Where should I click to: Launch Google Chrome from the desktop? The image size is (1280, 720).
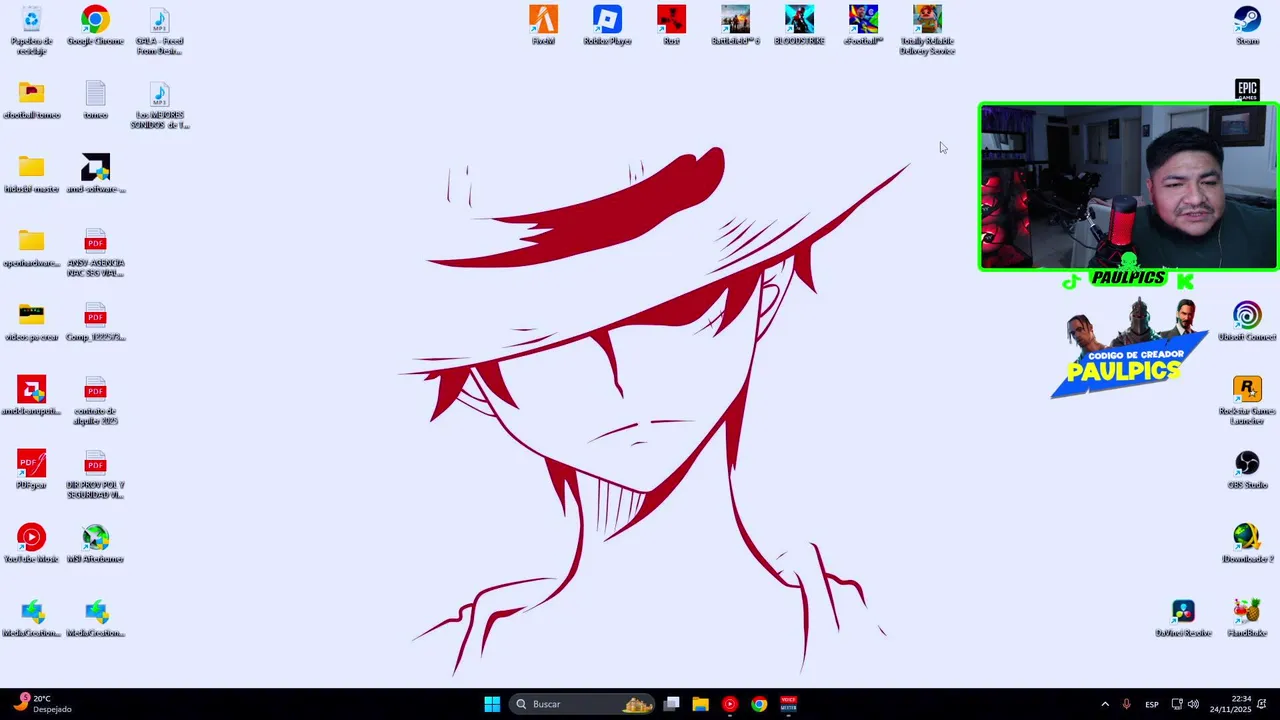click(95, 26)
